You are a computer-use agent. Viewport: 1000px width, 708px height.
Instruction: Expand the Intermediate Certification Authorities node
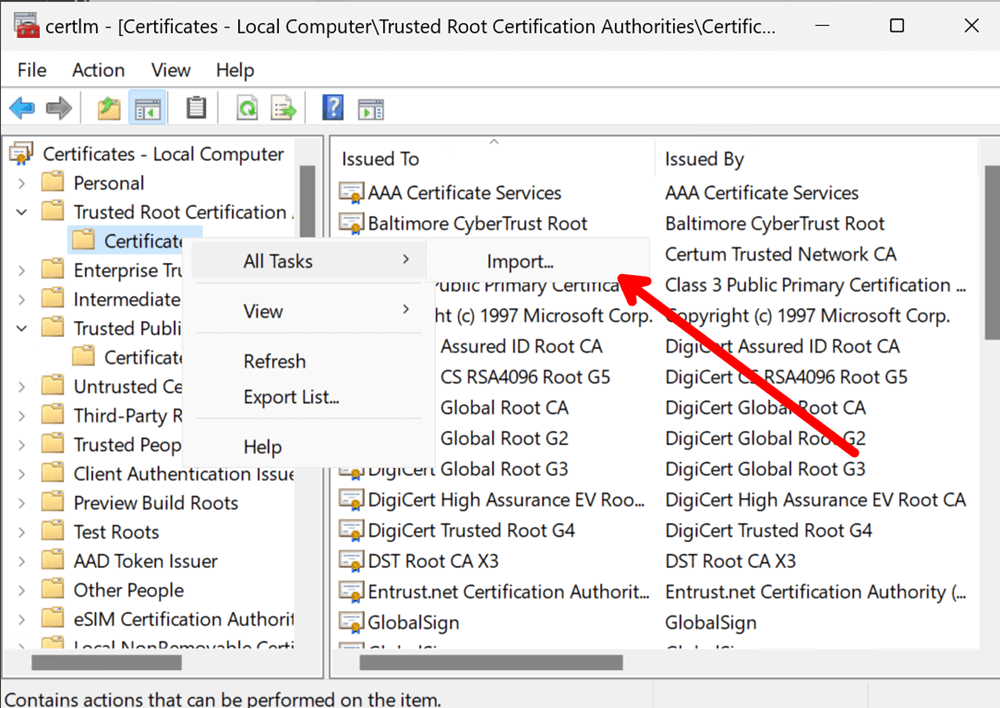tap(22, 299)
